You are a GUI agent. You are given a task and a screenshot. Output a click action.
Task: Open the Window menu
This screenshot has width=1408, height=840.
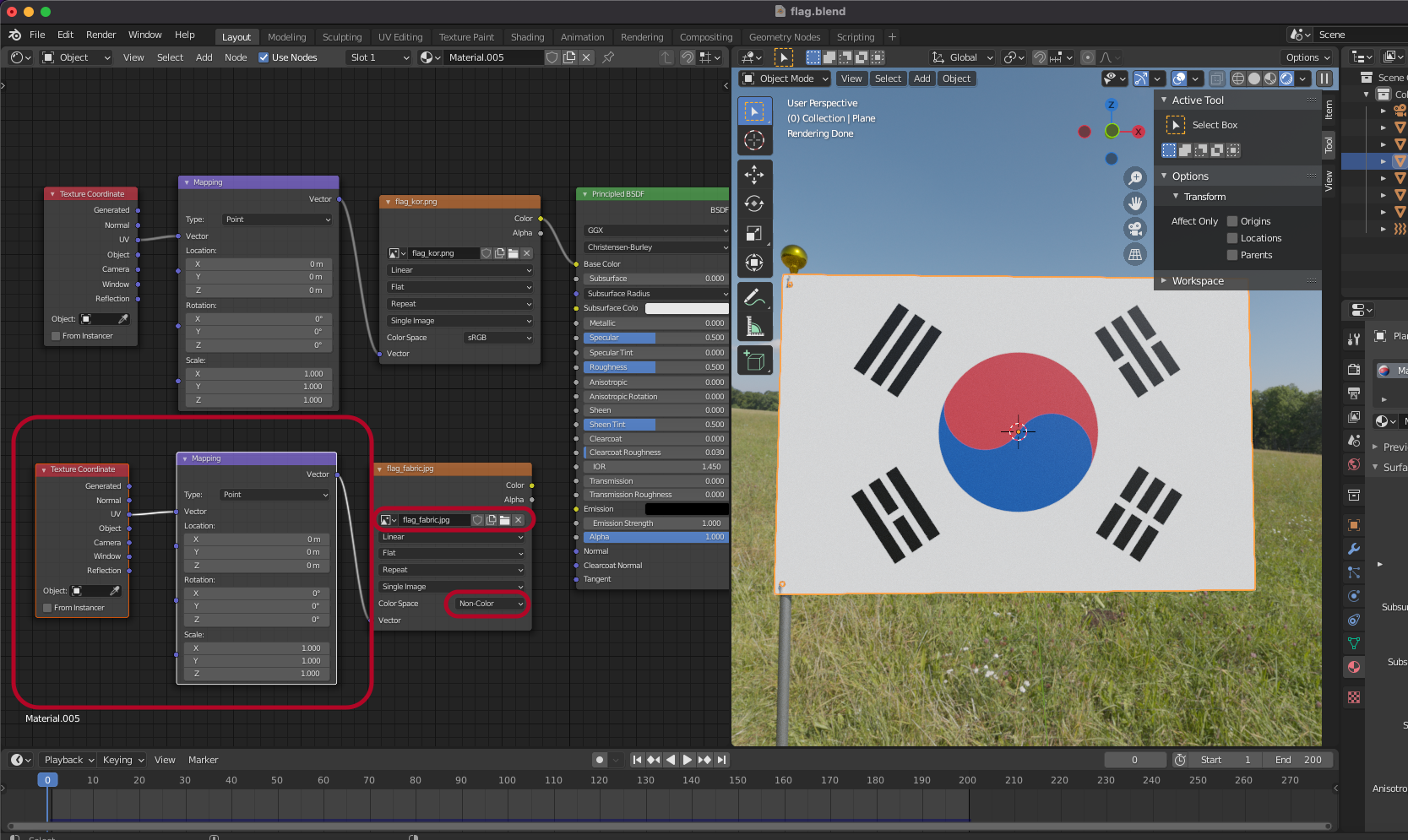[144, 35]
